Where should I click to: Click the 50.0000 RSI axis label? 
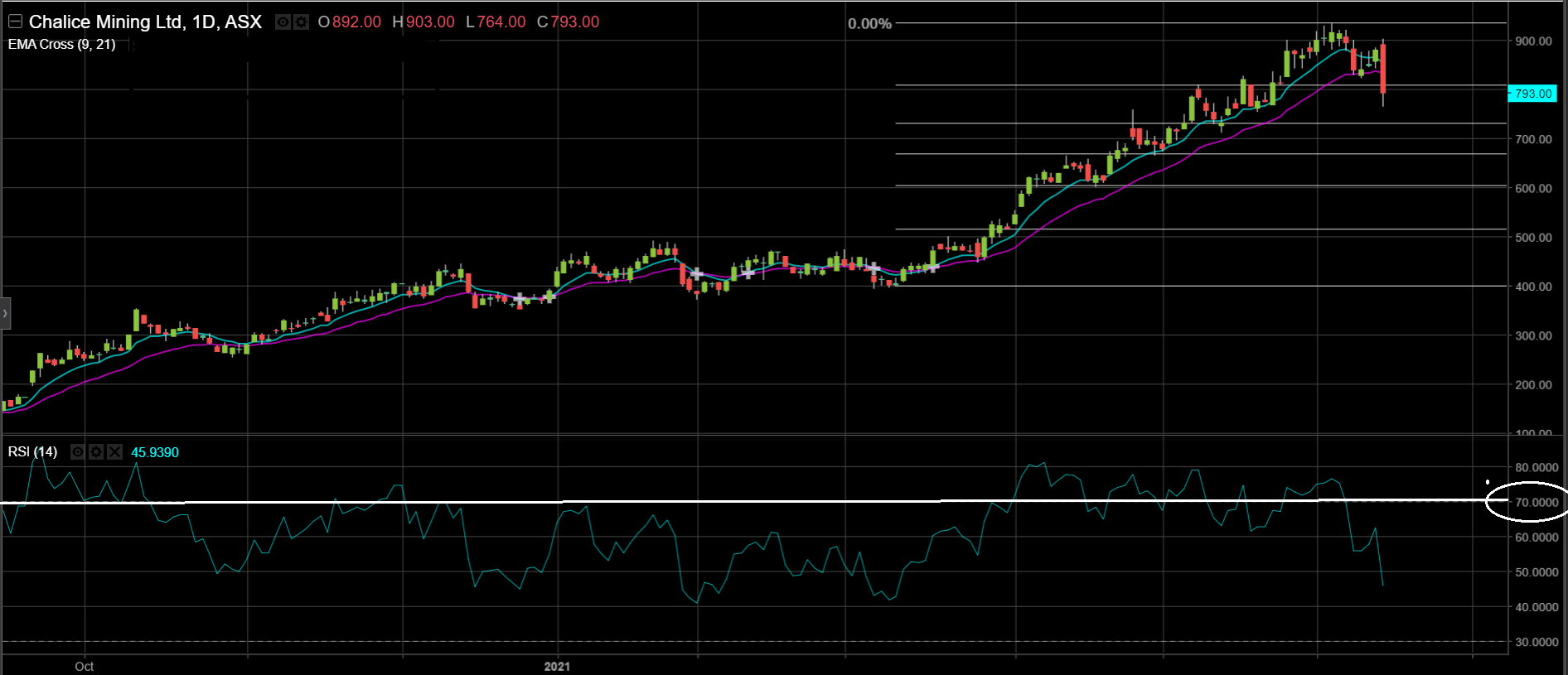1537,571
